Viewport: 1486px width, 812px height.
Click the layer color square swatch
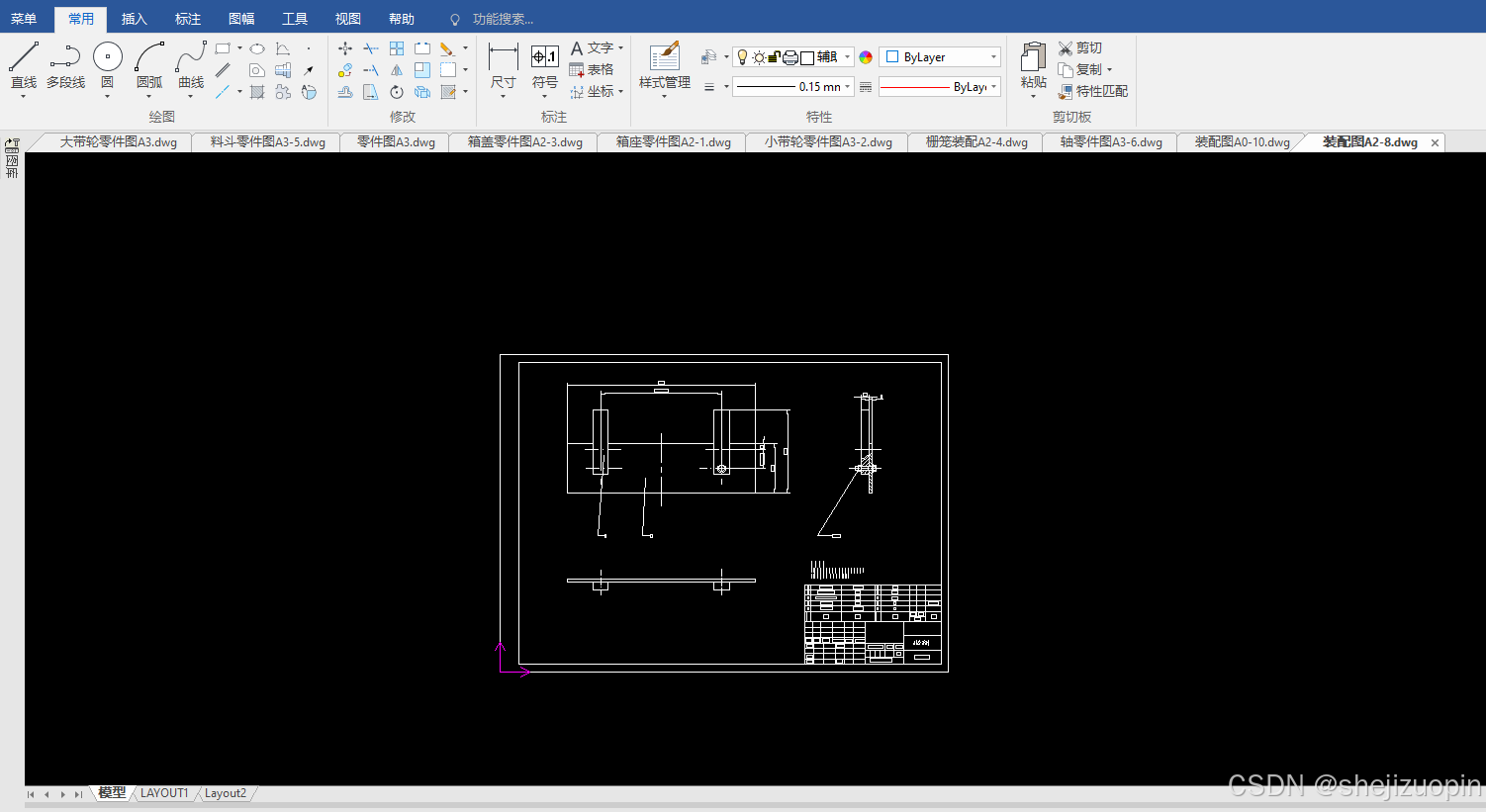tap(807, 57)
